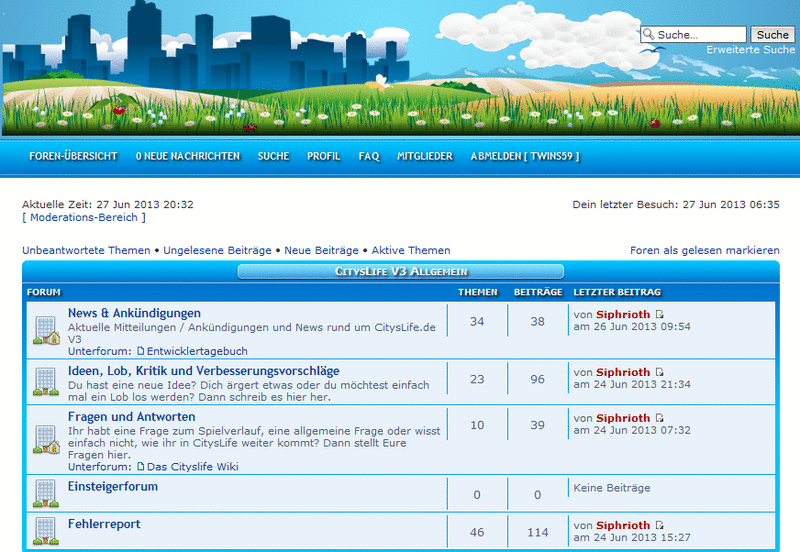
Task: Open the Erweiterte Suche link
Action: pos(750,50)
